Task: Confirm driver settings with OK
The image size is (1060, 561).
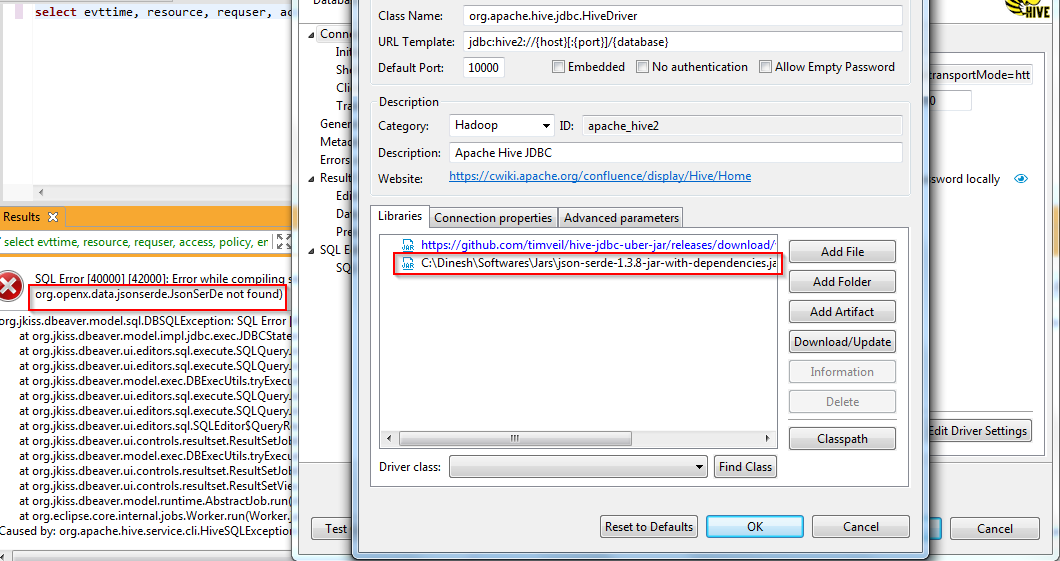Action: coord(754,527)
